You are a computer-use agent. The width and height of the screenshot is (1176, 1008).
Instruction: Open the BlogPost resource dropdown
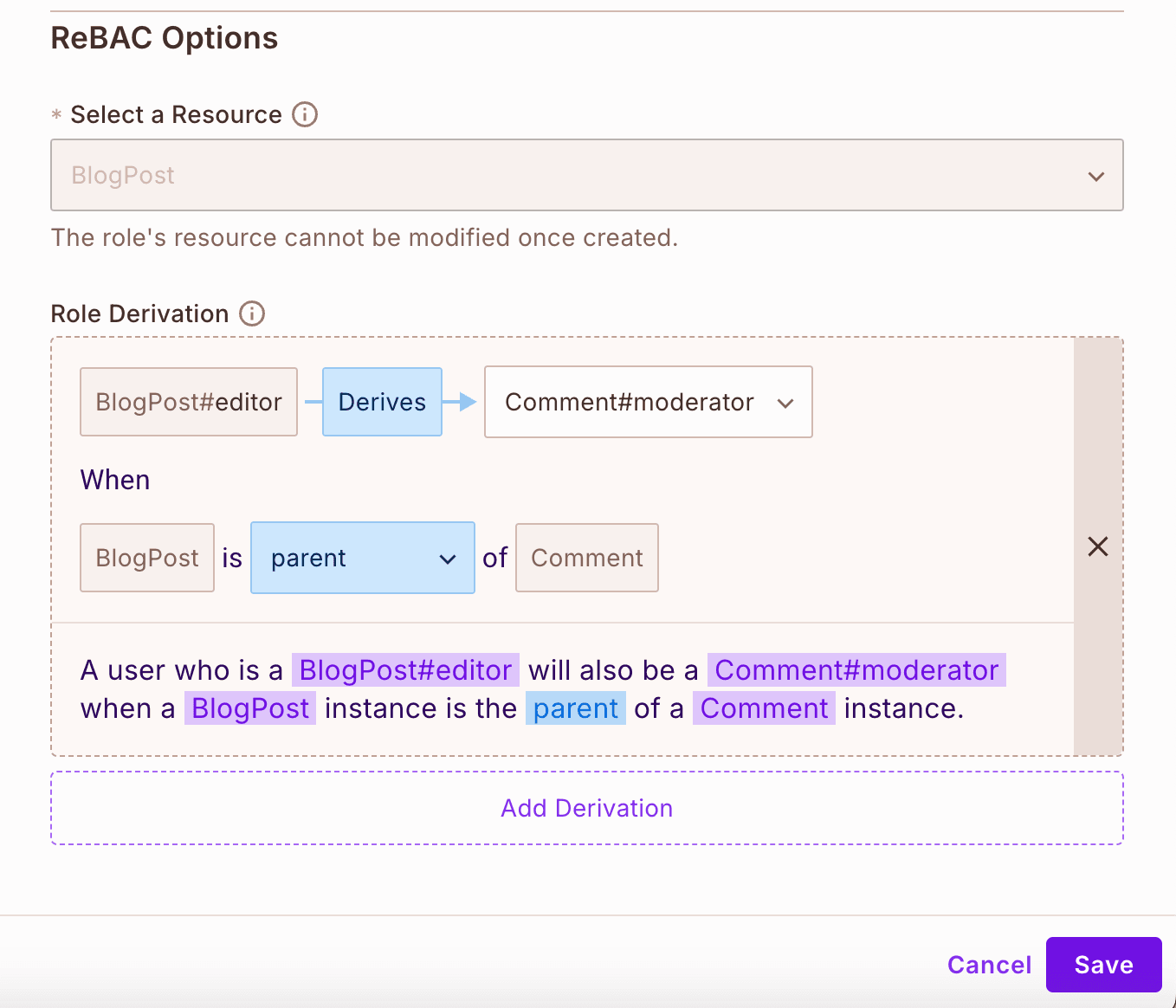[x=587, y=175]
